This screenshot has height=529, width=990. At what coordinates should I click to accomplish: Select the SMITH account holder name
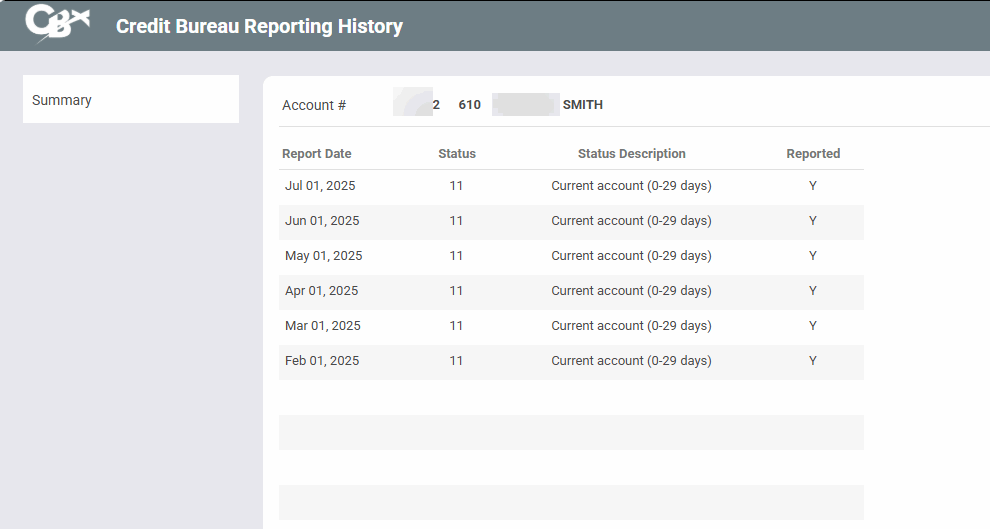click(x=583, y=105)
